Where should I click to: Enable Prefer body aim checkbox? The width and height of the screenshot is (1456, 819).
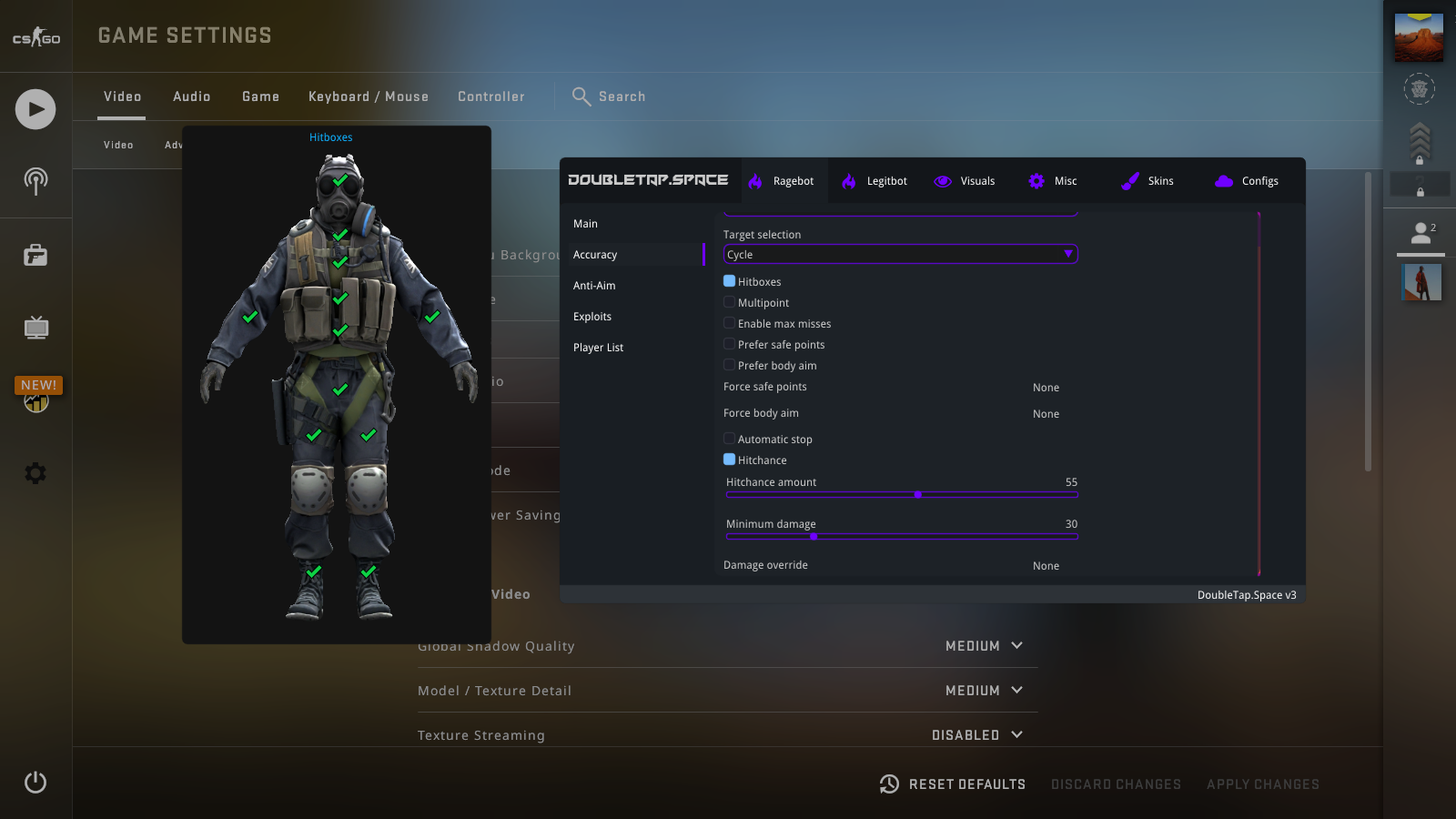click(x=729, y=365)
